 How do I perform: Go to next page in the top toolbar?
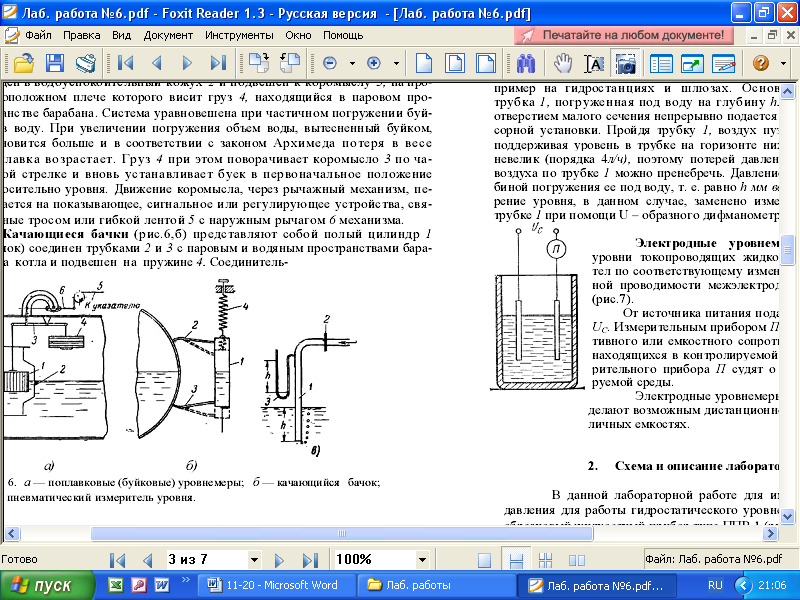[187, 63]
